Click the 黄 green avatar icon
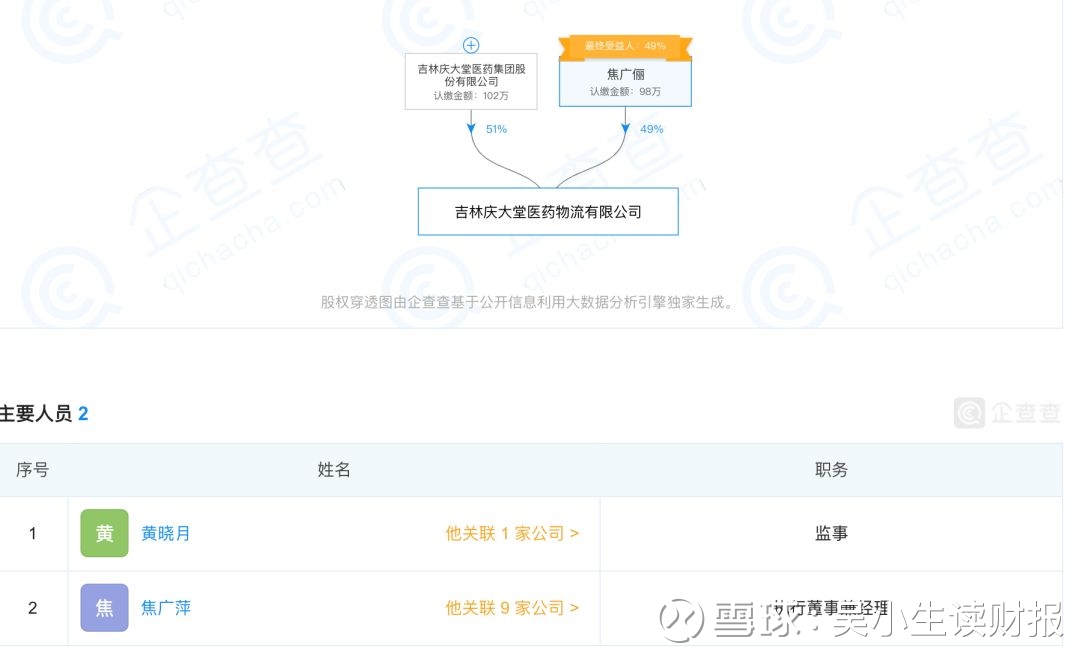 tap(104, 533)
